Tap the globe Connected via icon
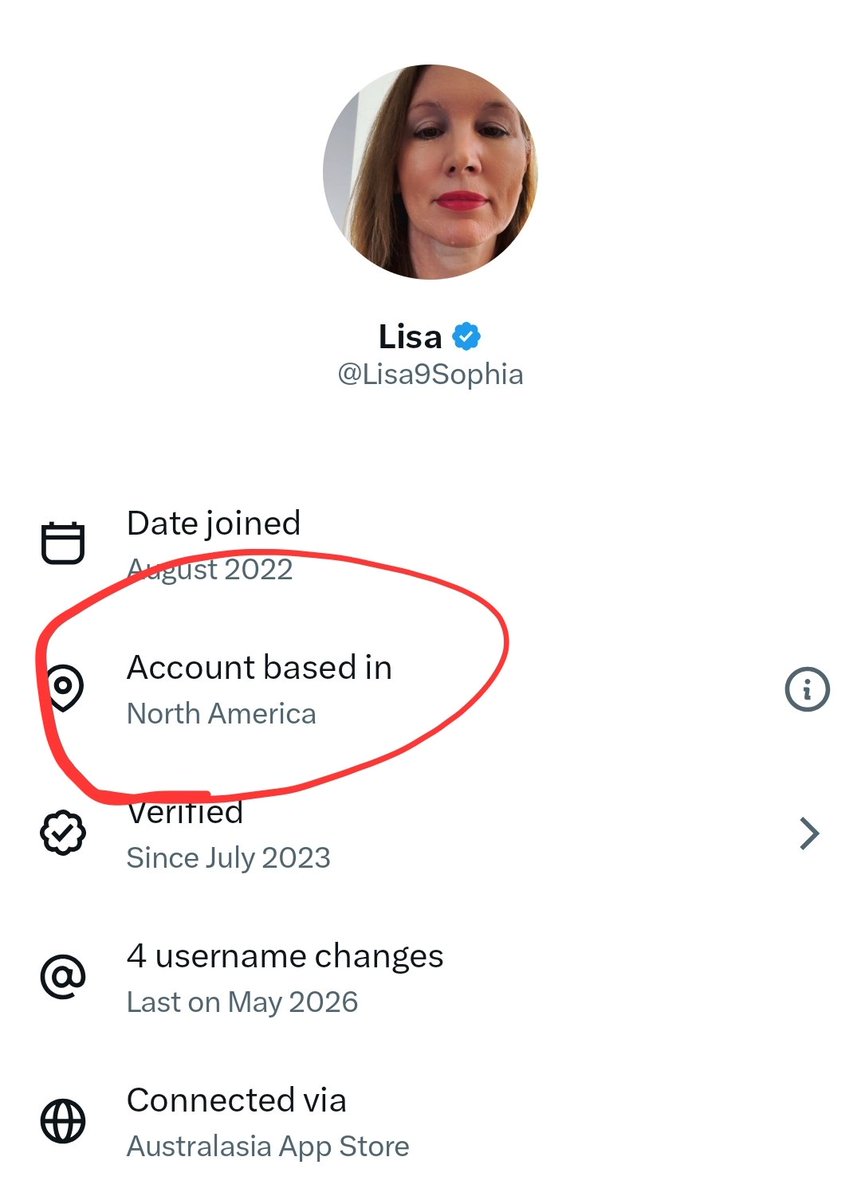The image size is (861, 1200). pos(63,1120)
